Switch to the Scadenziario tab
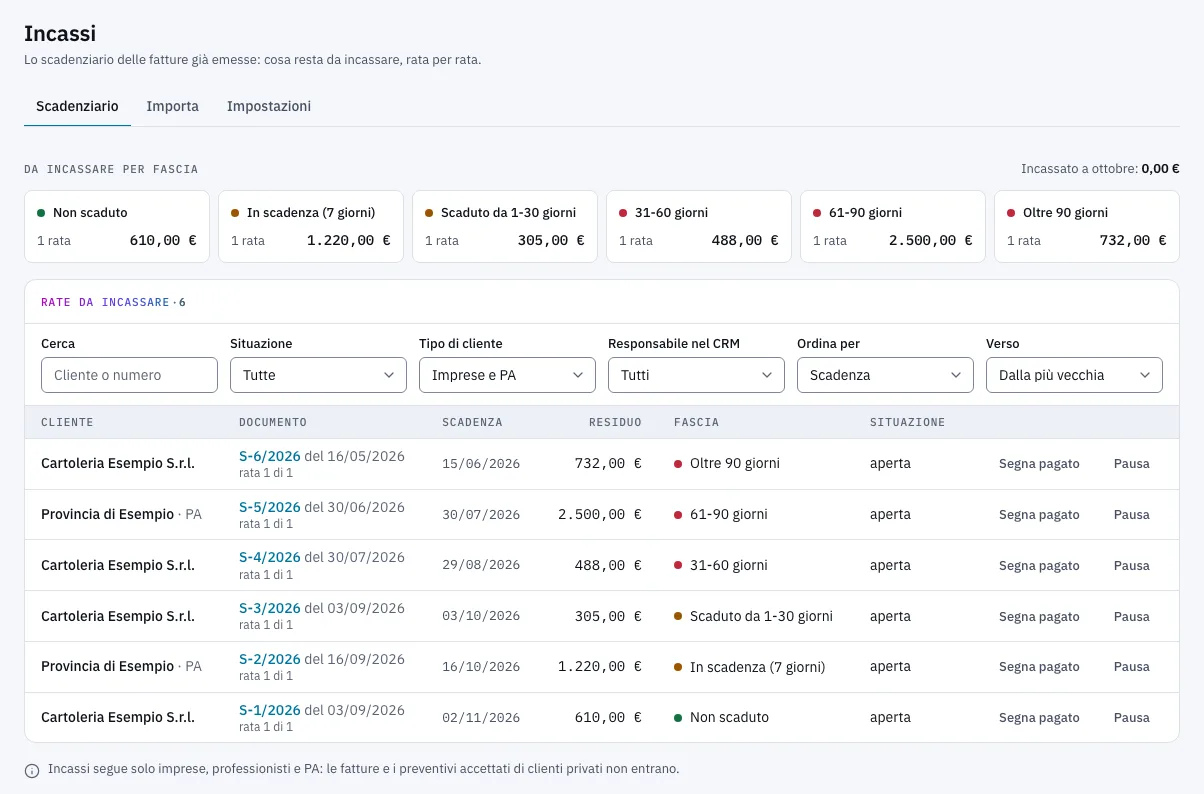1204x794 pixels. coord(77,106)
